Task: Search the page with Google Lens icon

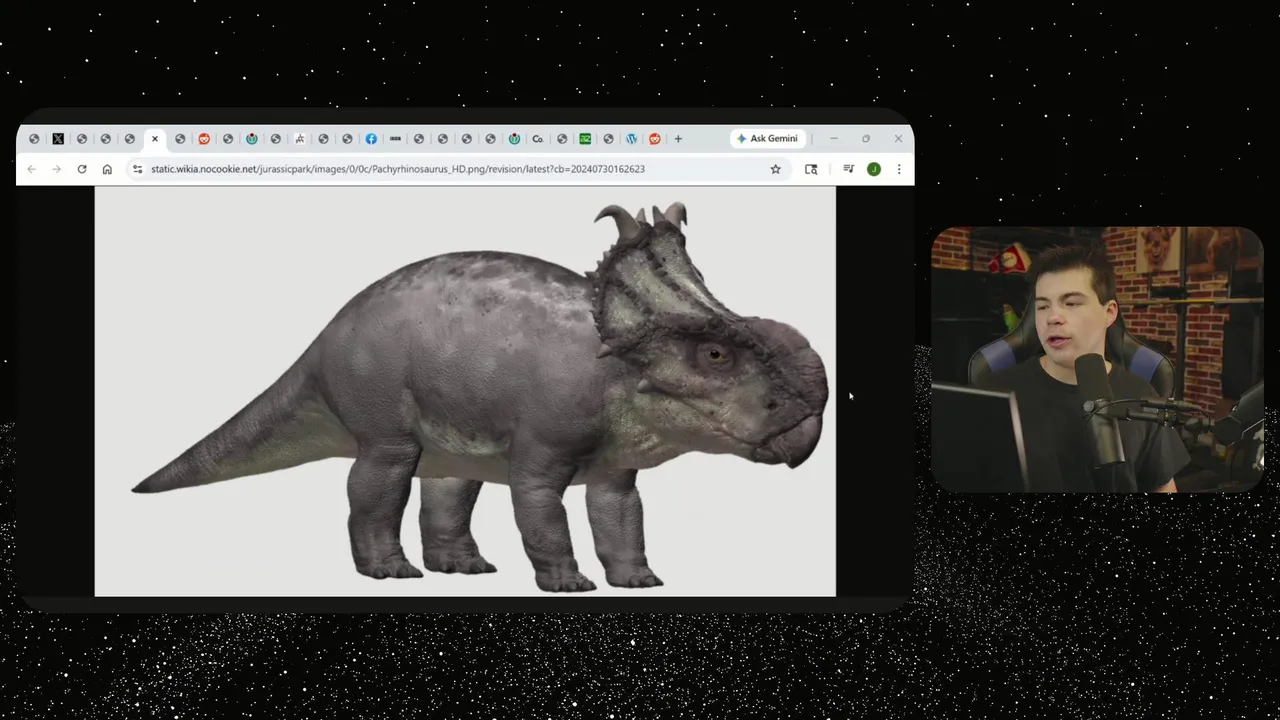Action: (x=811, y=169)
